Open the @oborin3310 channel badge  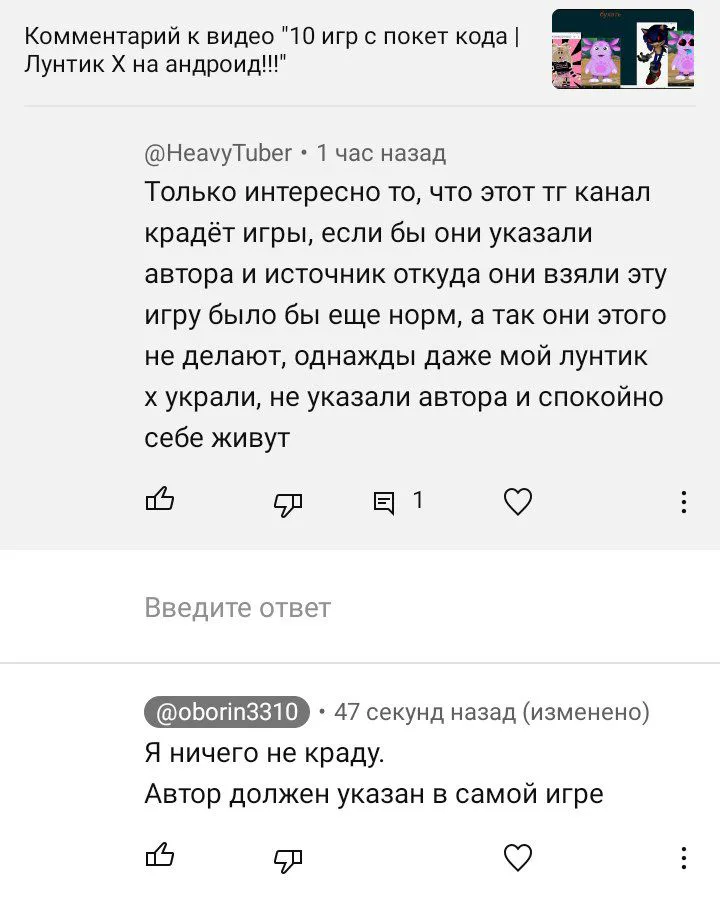coord(227,712)
